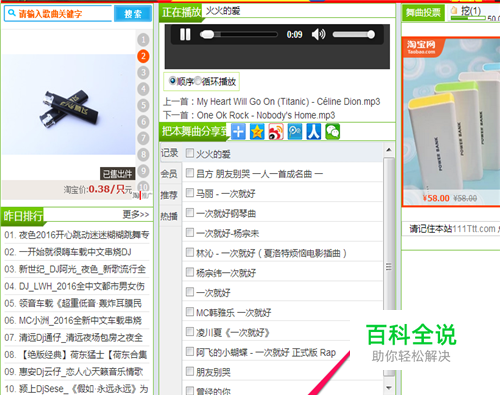Open the 记录 tab

tap(170, 153)
